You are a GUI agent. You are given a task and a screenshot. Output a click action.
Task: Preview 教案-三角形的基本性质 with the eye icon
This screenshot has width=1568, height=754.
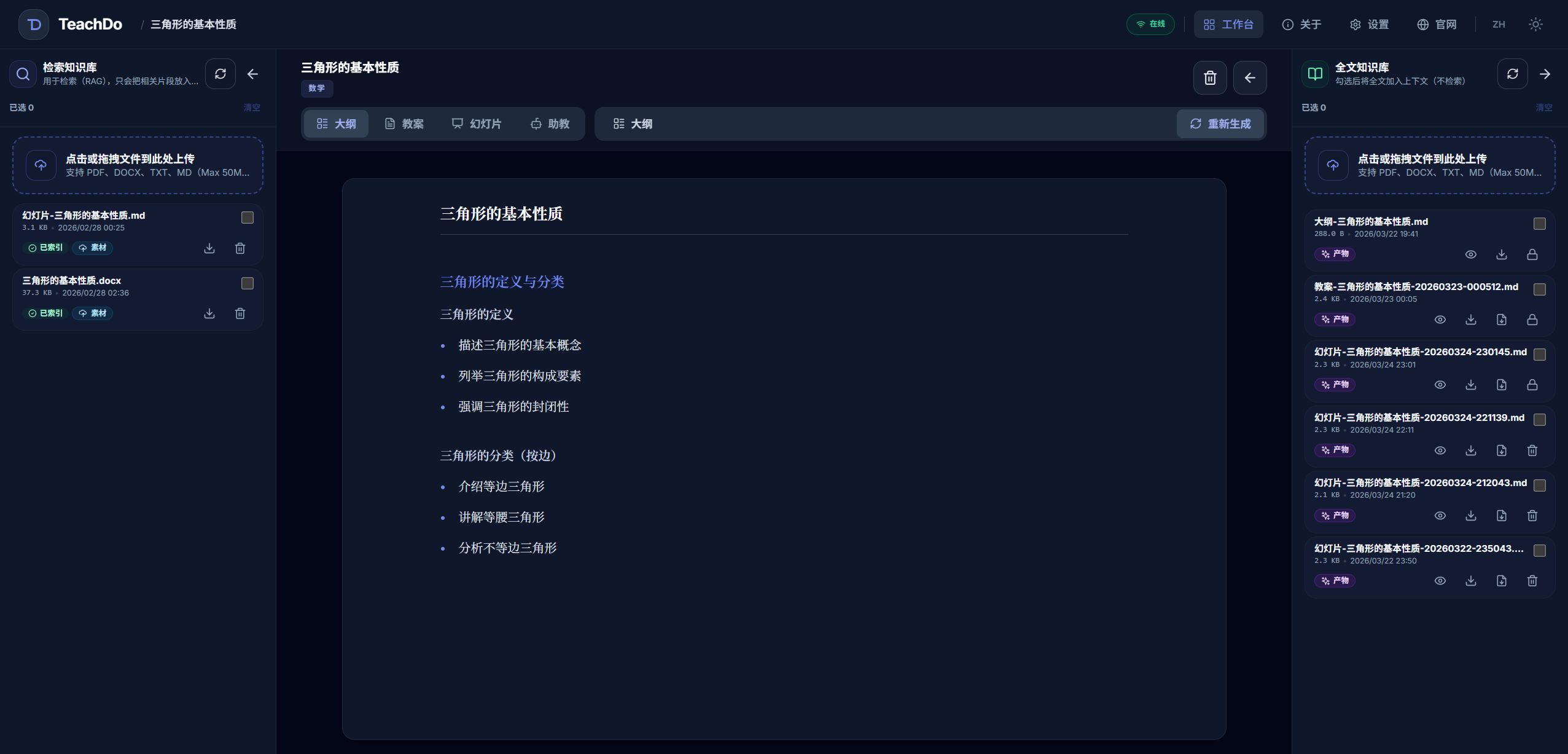[x=1440, y=320]
